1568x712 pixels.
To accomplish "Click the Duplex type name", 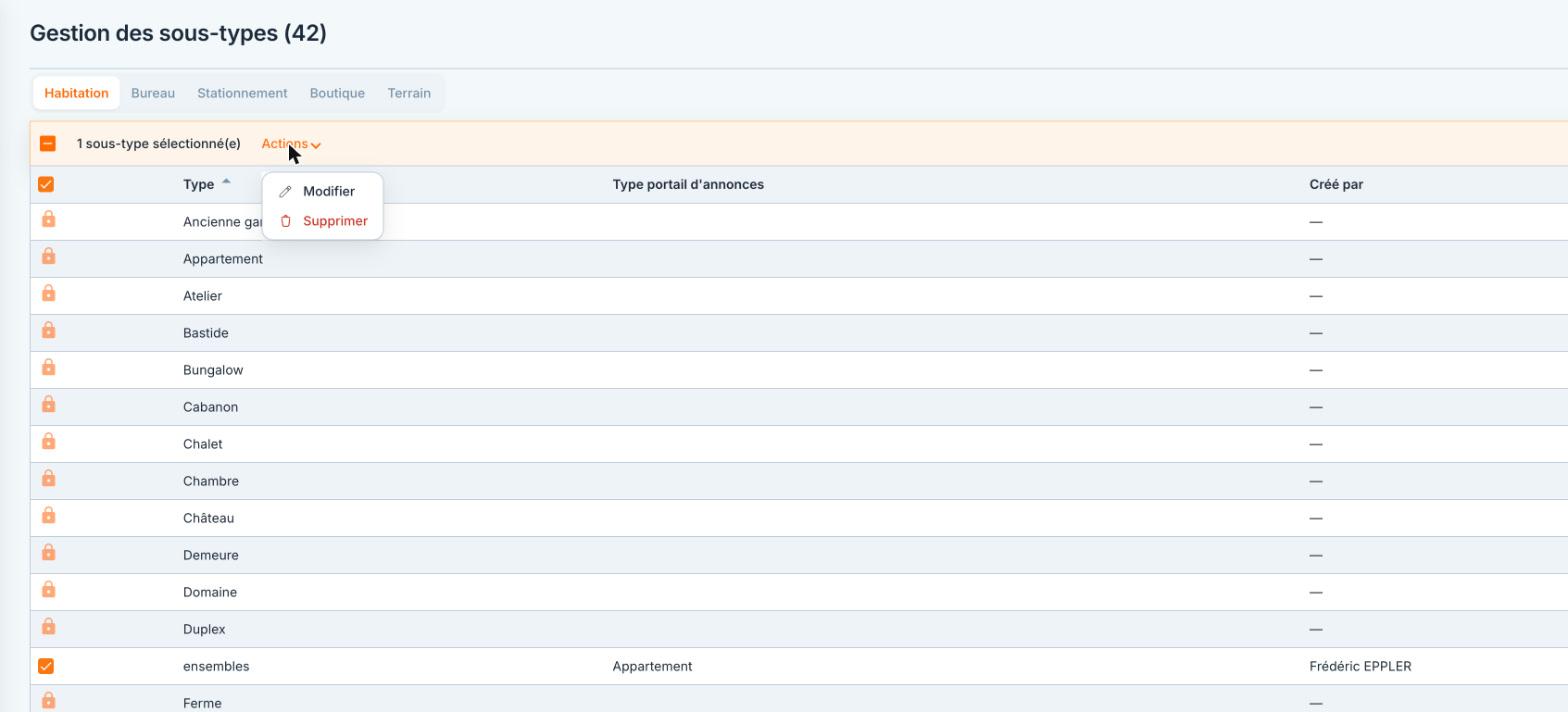I will (204, 629).
